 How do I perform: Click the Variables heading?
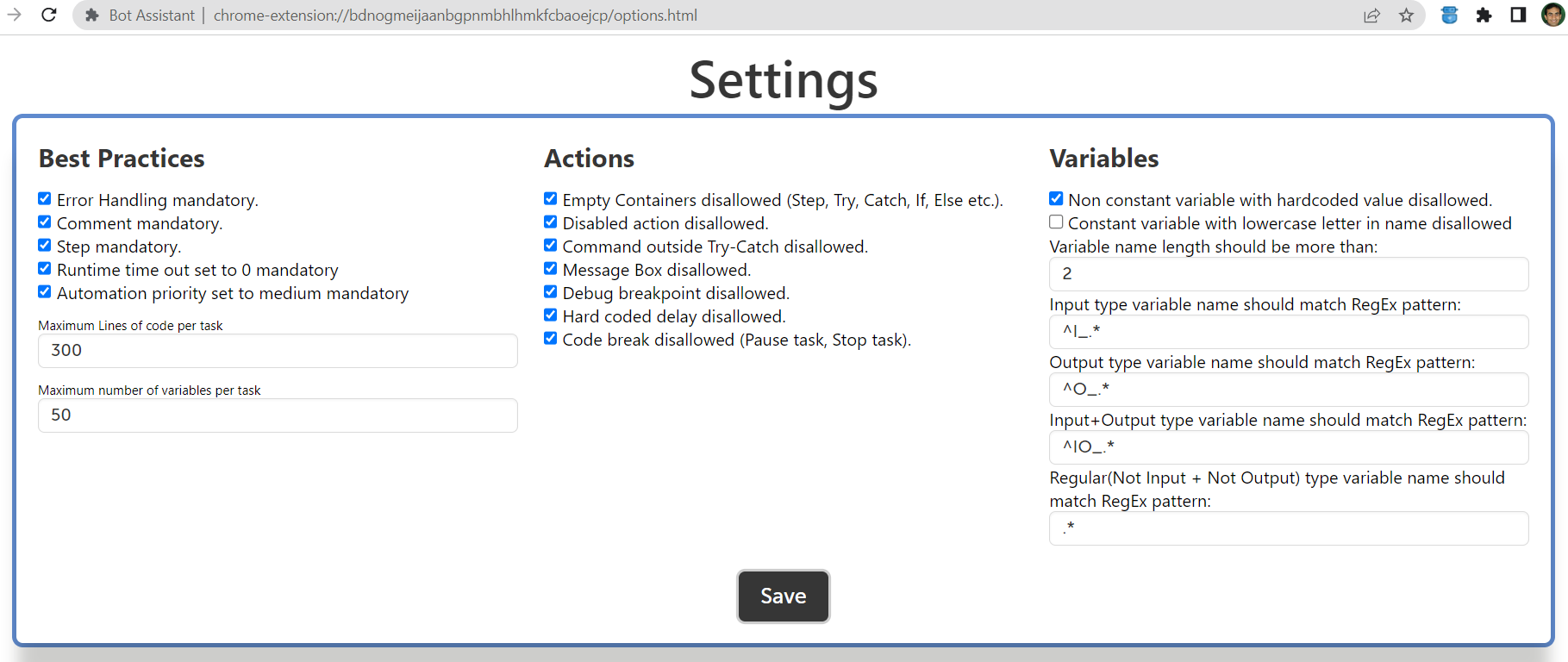click(x=1104, y=159)
